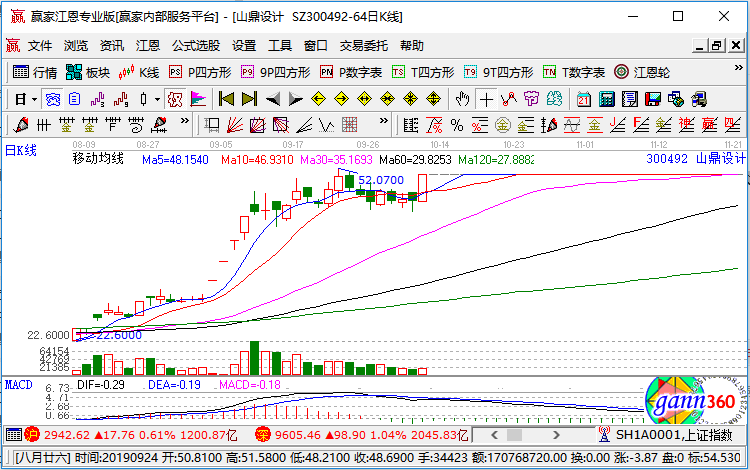Expand the 日 period dropdown arrow
Viewport: 750px width, 470px height.
click(34, 99)
